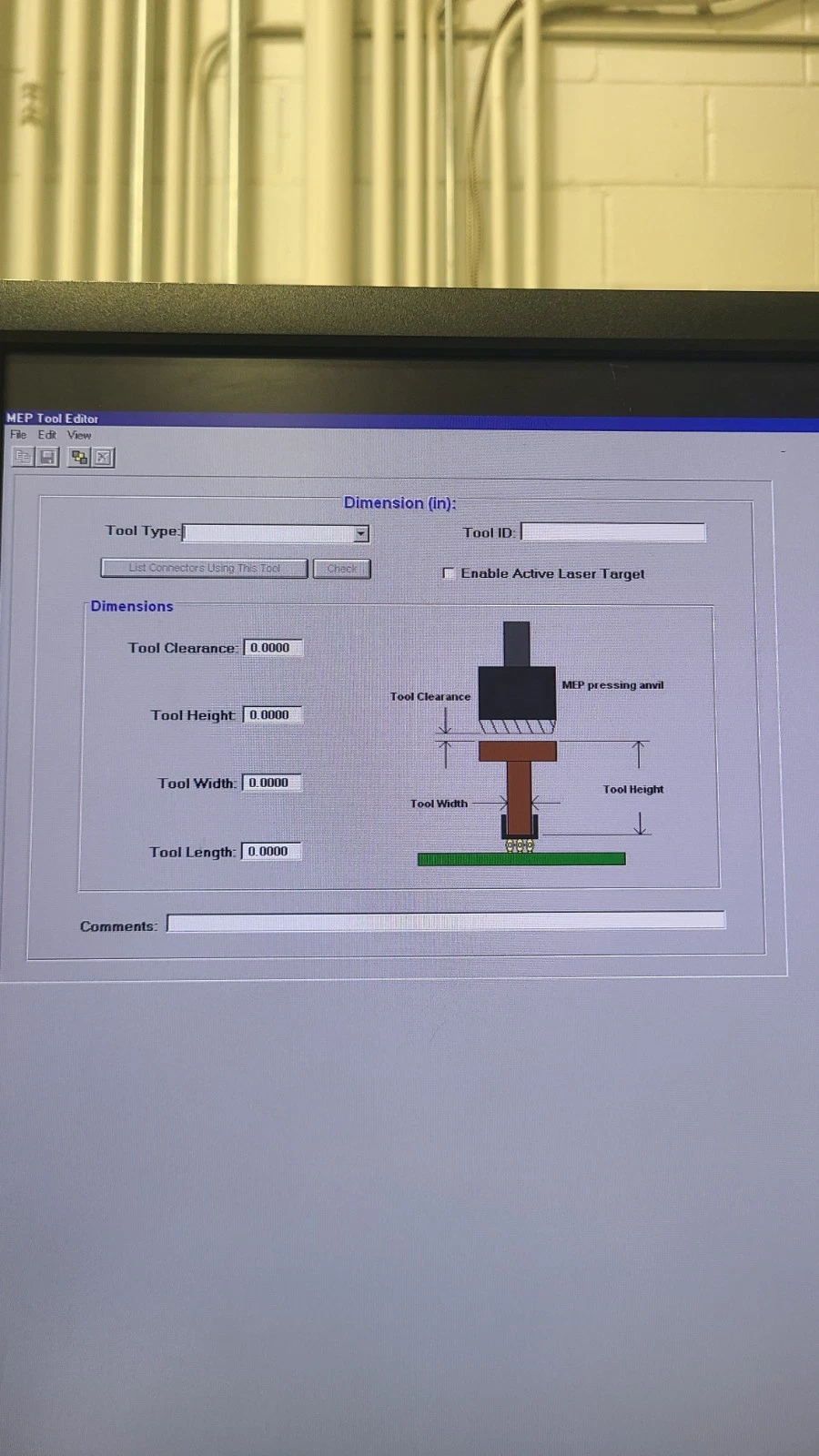Click the Comments text field
The width and height of the screenshot is (819, 1456).
pyautogui.click(x=446, y=922)
